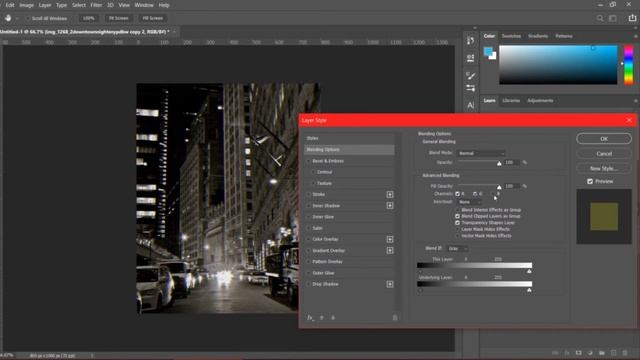
Task: Open the workspace switcher icon
Action: point(613,18)
